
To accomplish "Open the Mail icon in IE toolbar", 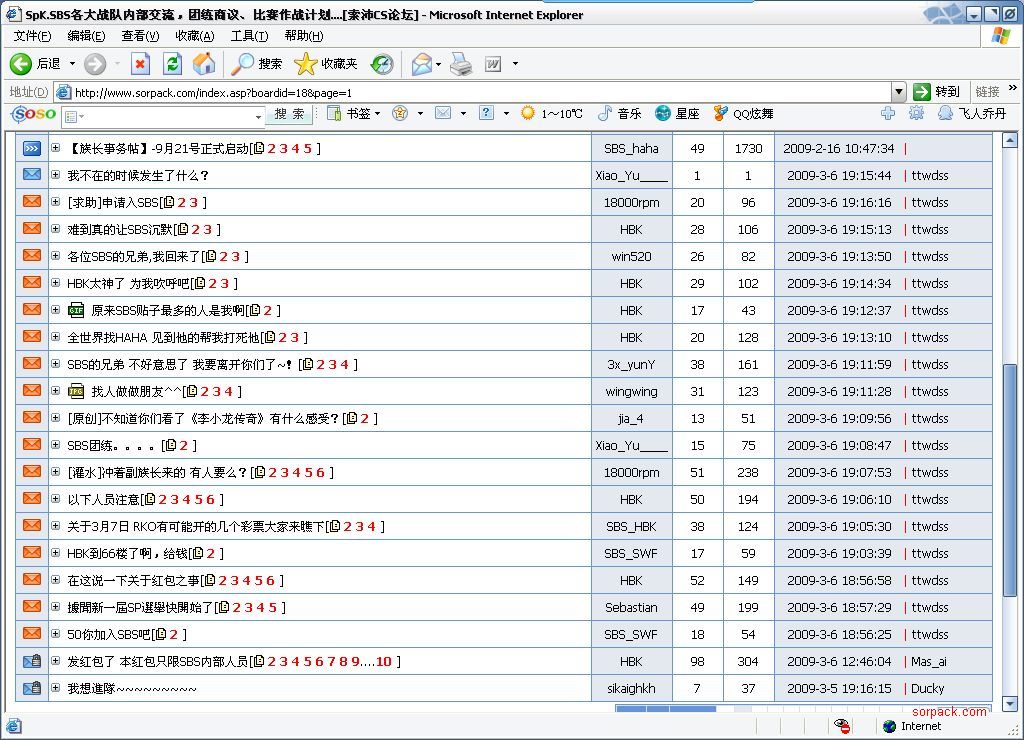I will 422,64.
